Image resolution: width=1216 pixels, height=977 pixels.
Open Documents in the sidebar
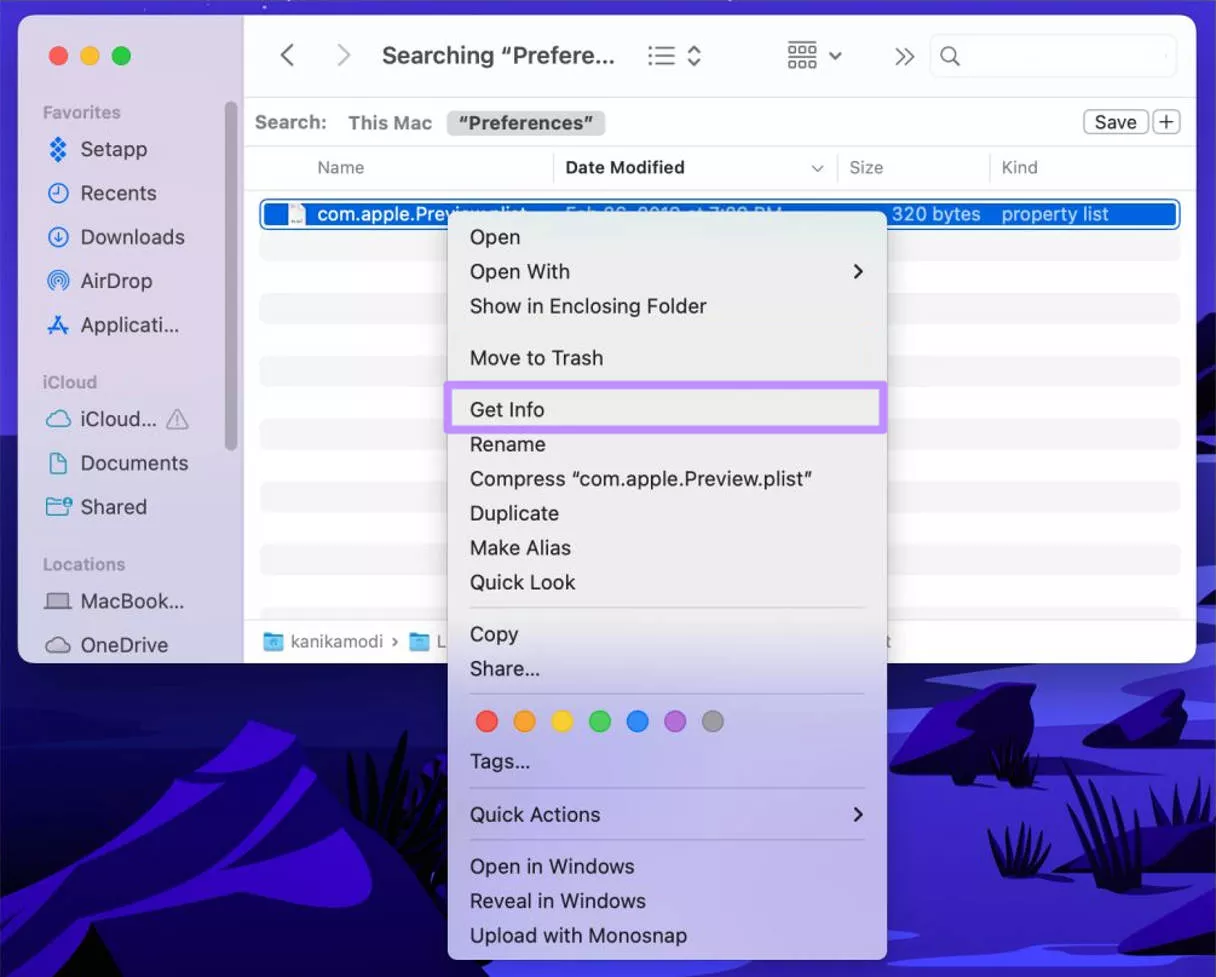(x=118, y=463)
